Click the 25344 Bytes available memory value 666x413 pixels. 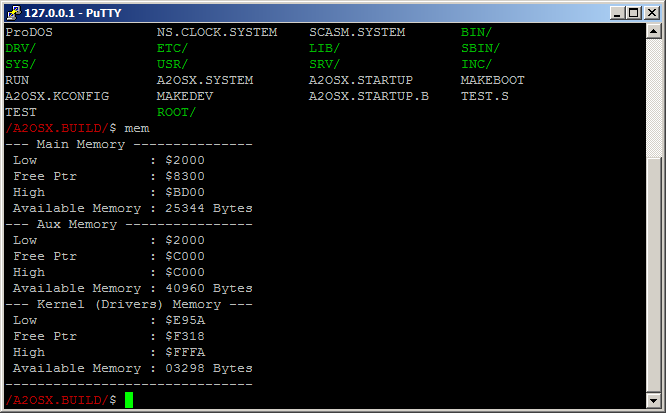[209, 208]
